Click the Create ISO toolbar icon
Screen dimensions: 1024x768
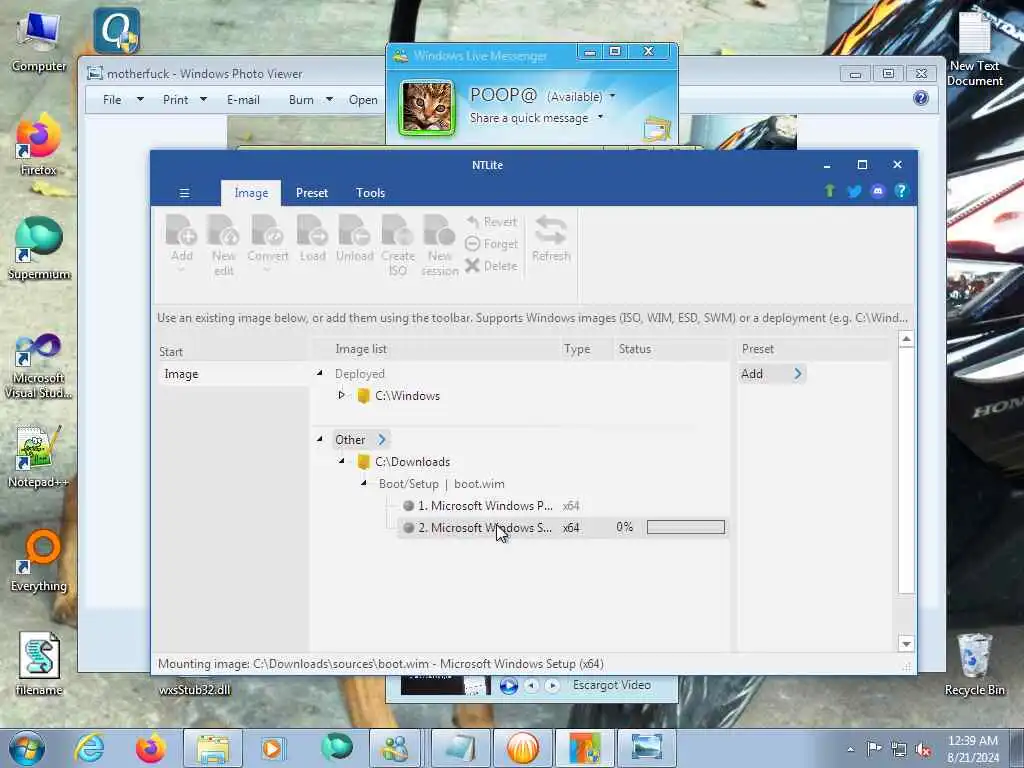(398, 245)
